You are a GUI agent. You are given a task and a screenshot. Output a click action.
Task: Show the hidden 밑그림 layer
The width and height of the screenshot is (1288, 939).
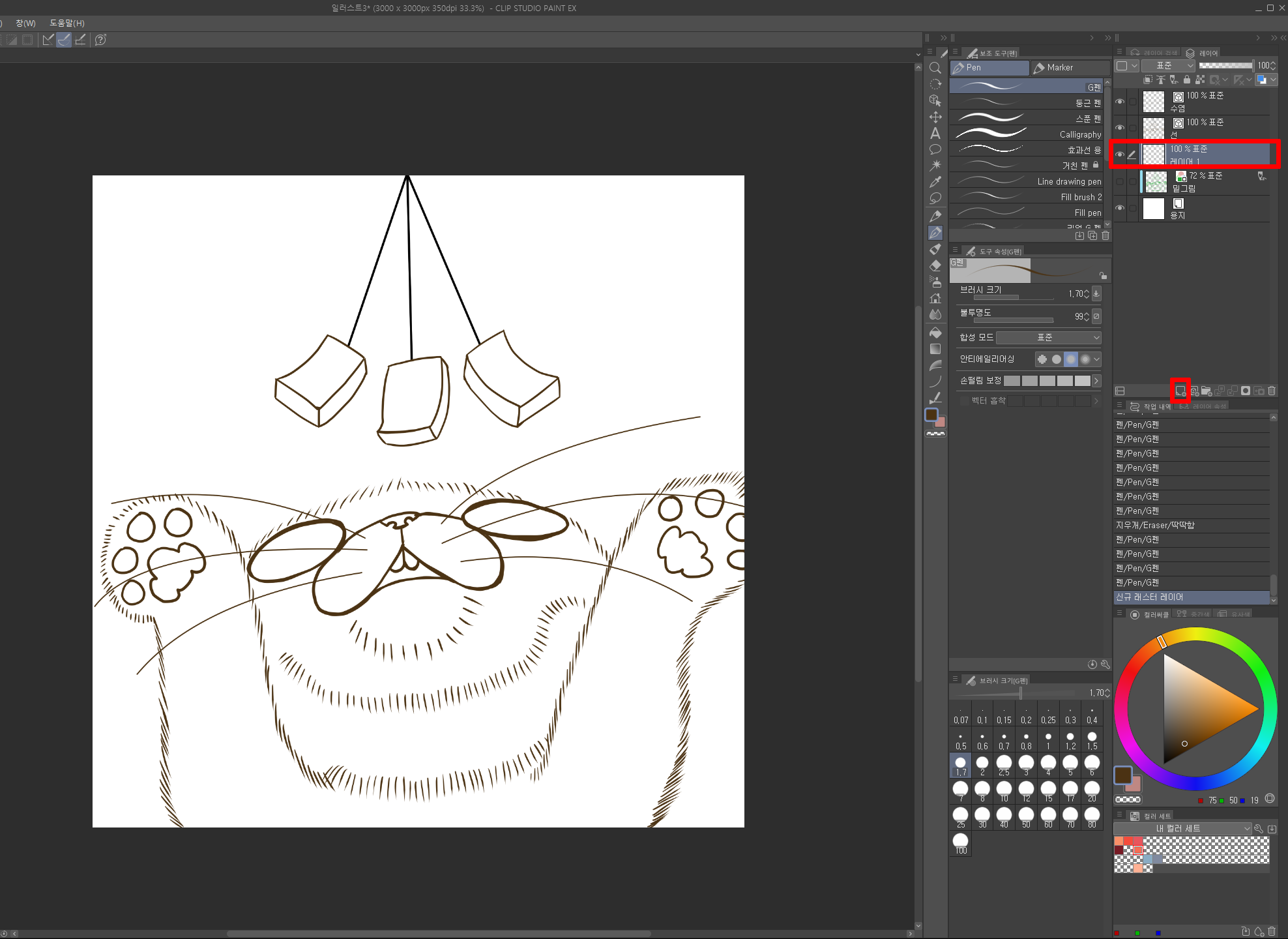(1120, 182)
